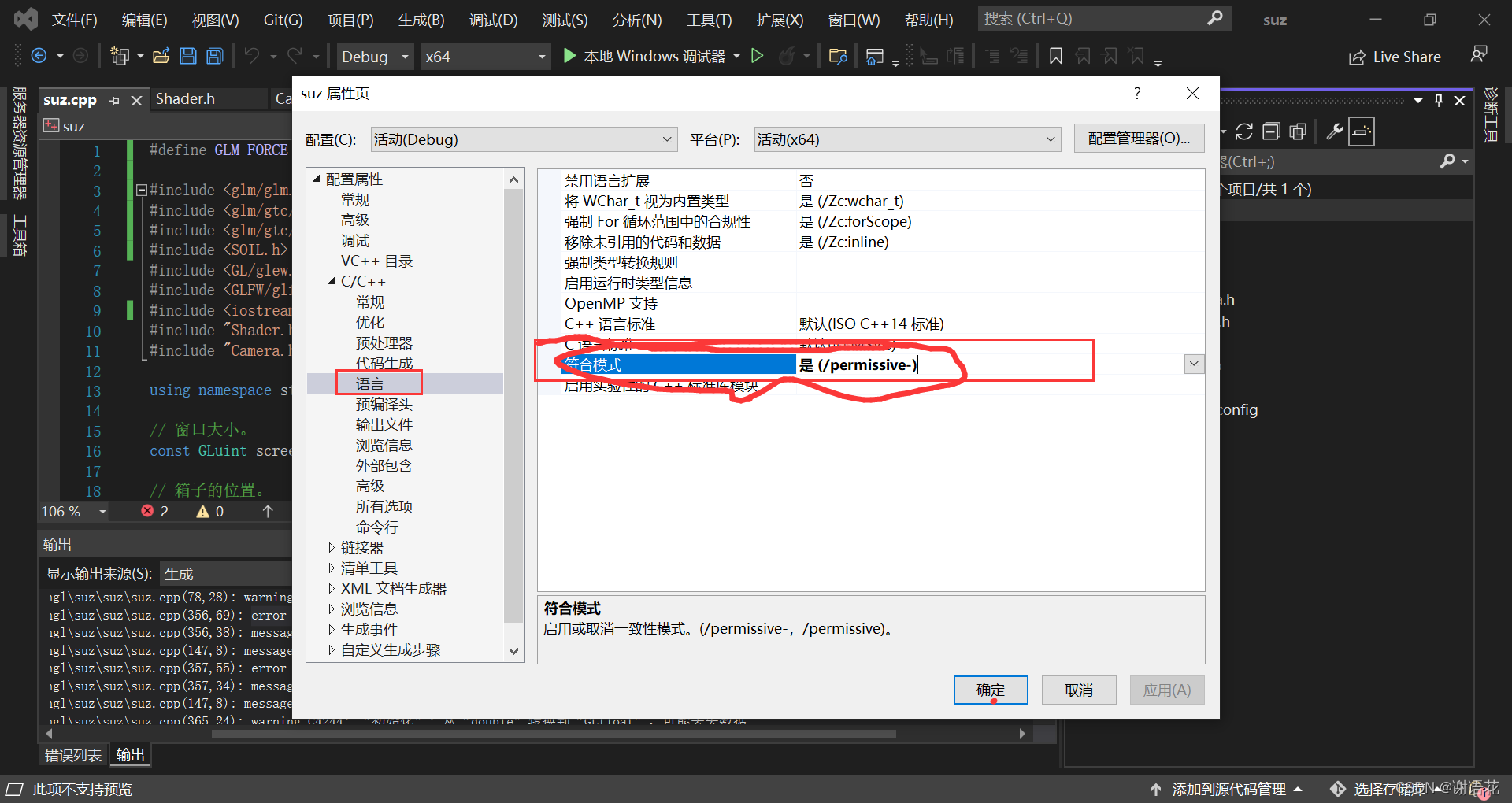Click the Navigate Backward arrow icon
This screenshot has width=1512, height=803.
pyautogui.click(x=39, y=56)
